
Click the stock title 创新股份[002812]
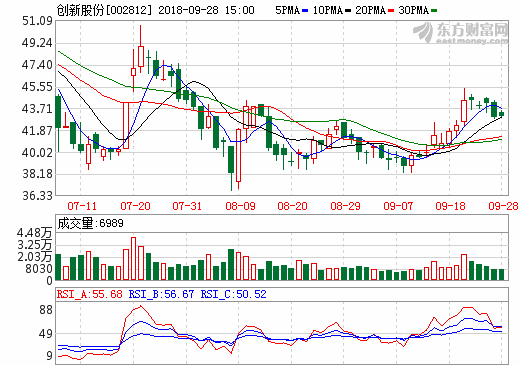(x=104, y=10)
